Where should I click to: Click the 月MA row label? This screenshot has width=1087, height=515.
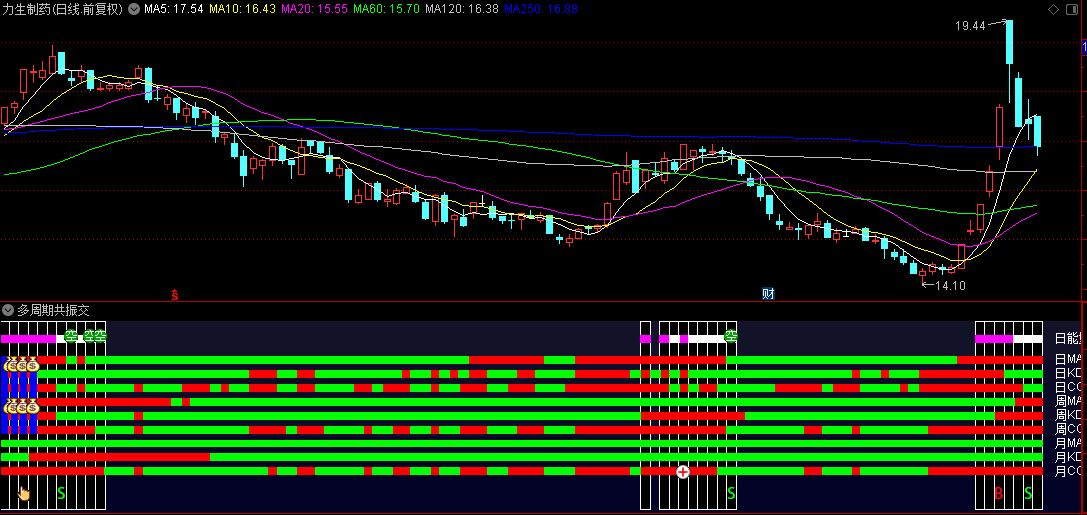(1068, 443)
